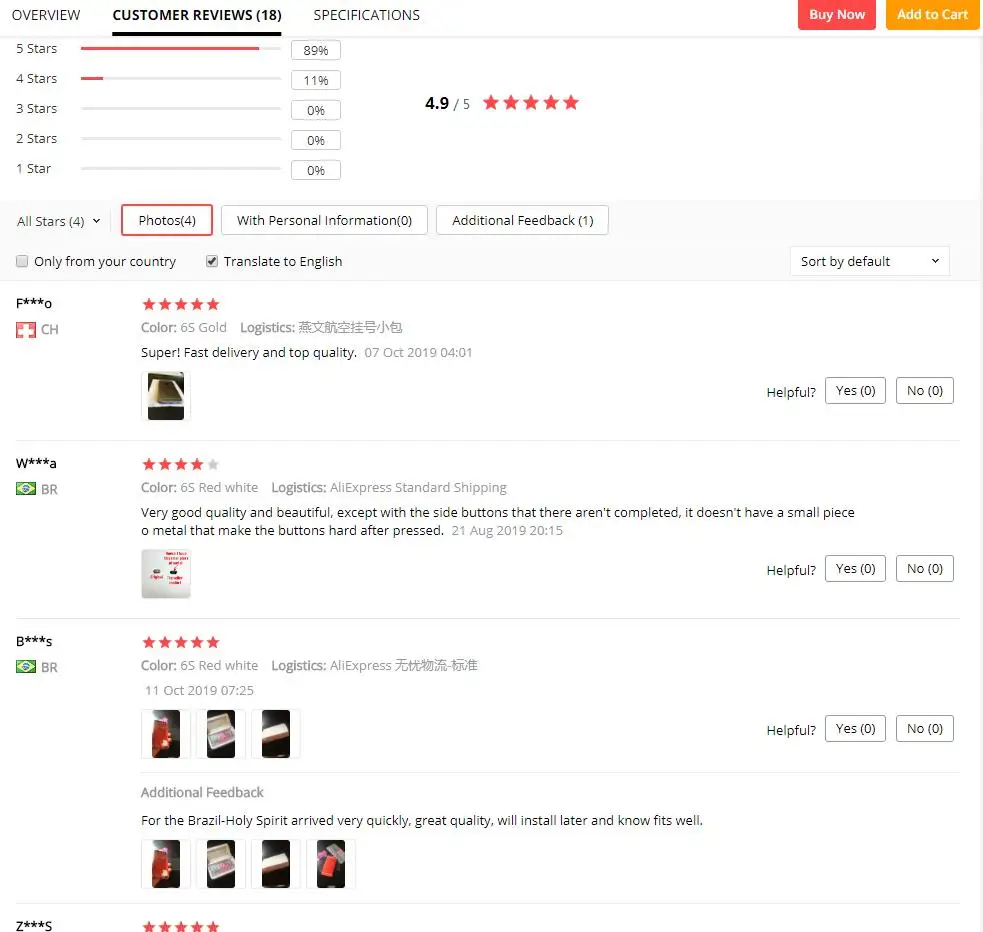Click reviewer name B***s
This screenshot has width=983, height=932.
coord(34,641)
